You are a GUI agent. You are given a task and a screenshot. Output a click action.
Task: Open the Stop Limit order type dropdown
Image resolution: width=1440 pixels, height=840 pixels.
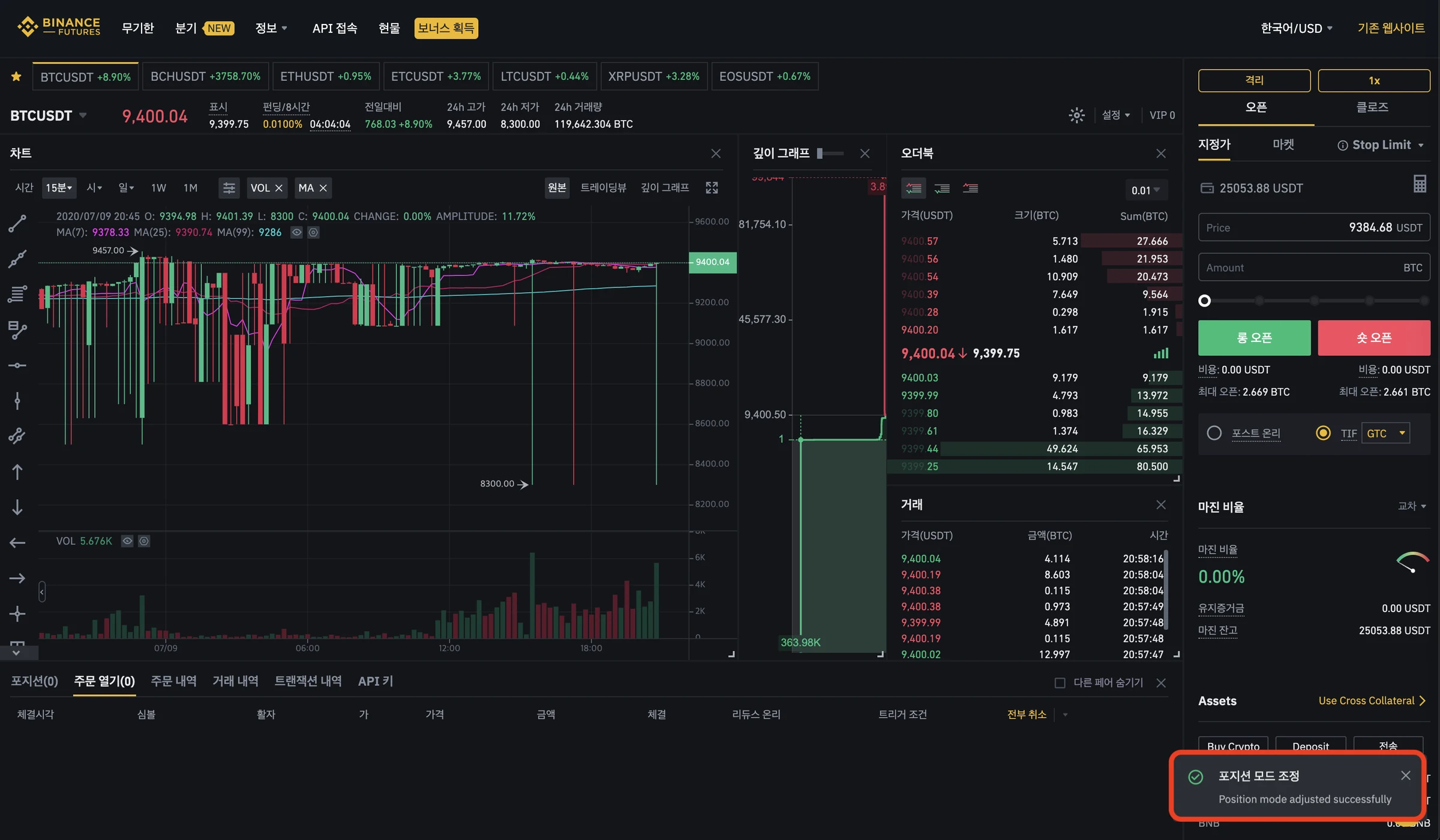coord(1381,145)
